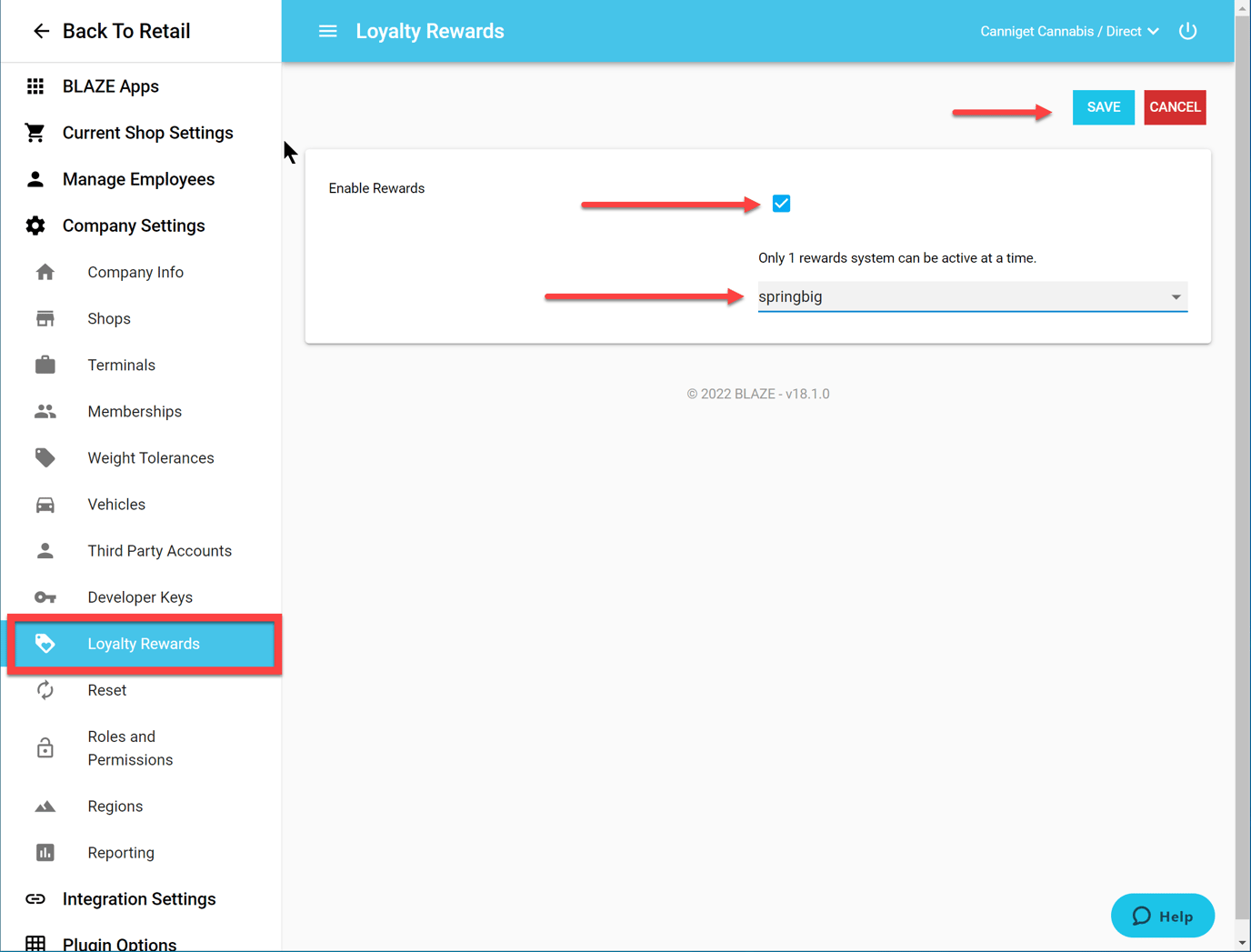Click the Developer Keys key icon

(45, 597)
